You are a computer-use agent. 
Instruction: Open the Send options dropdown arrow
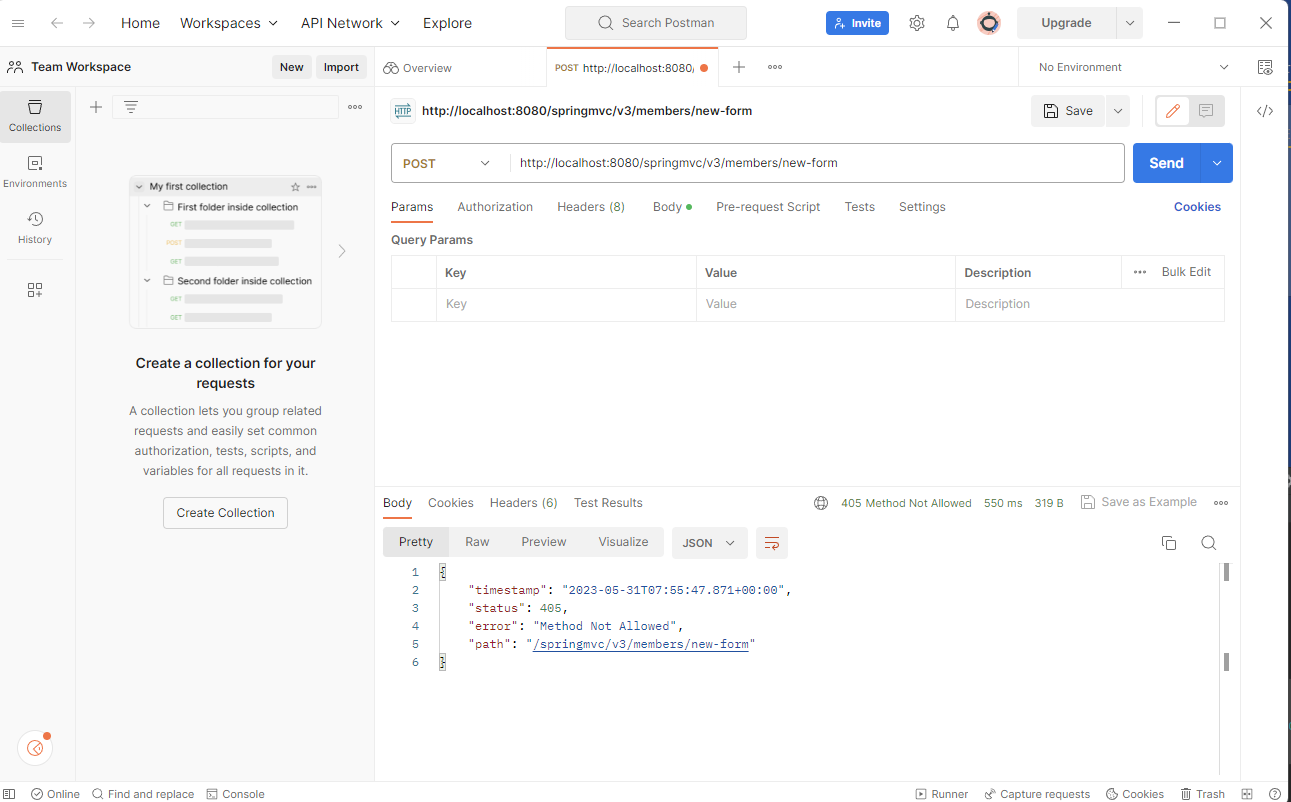[x=1217, y=163]
